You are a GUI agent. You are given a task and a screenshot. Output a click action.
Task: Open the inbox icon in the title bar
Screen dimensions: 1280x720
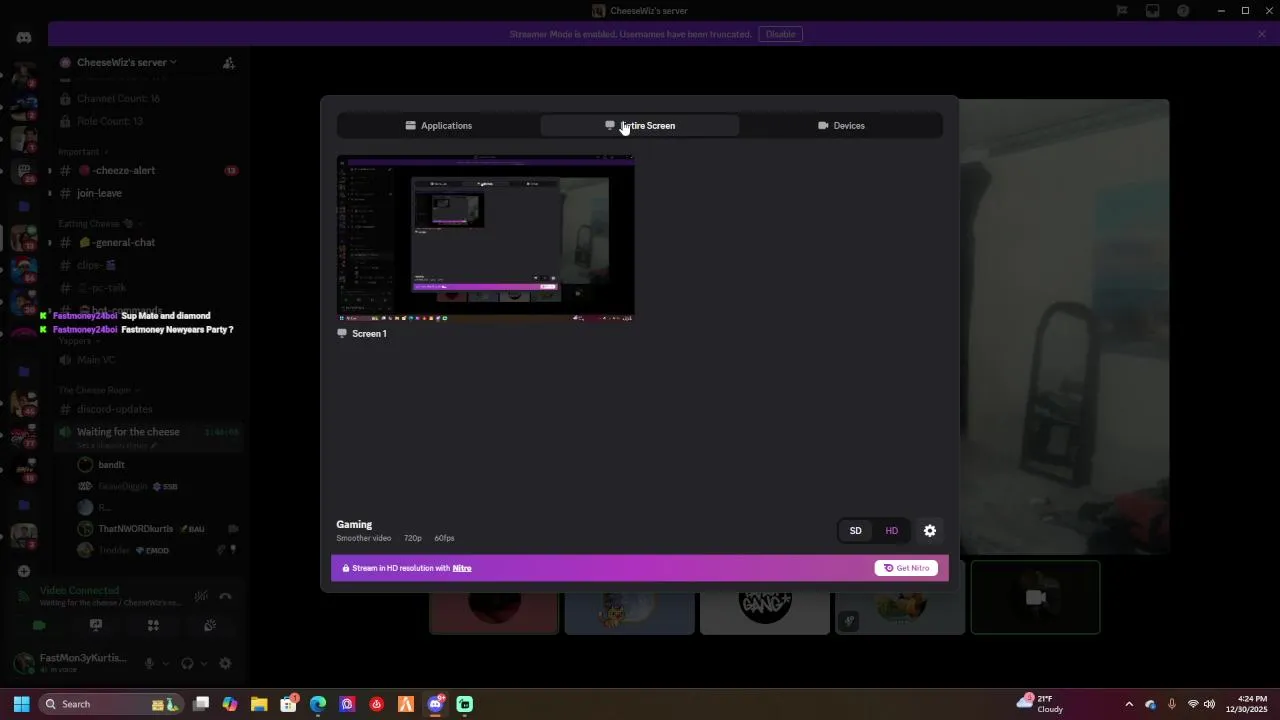pyautogui.click(x=1152, y=11)
